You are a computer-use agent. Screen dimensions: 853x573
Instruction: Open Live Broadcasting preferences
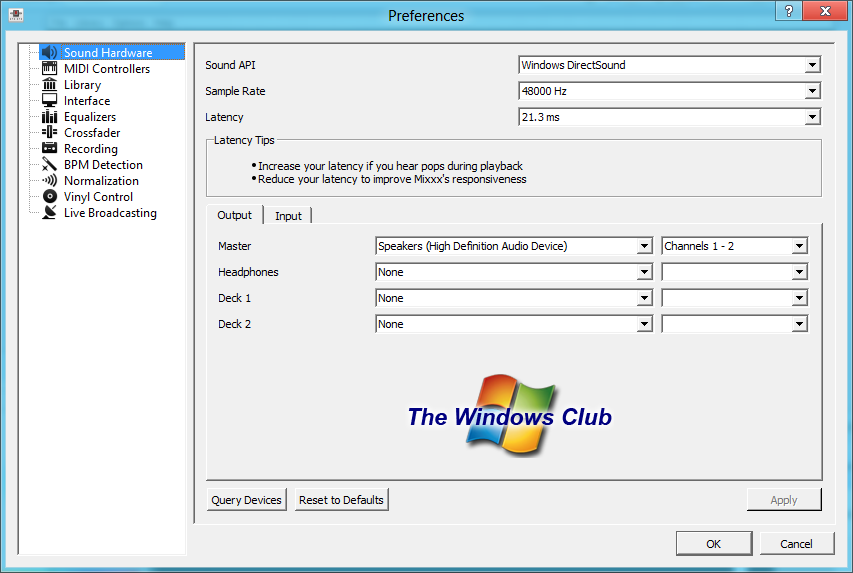click(x=110, y=213)
